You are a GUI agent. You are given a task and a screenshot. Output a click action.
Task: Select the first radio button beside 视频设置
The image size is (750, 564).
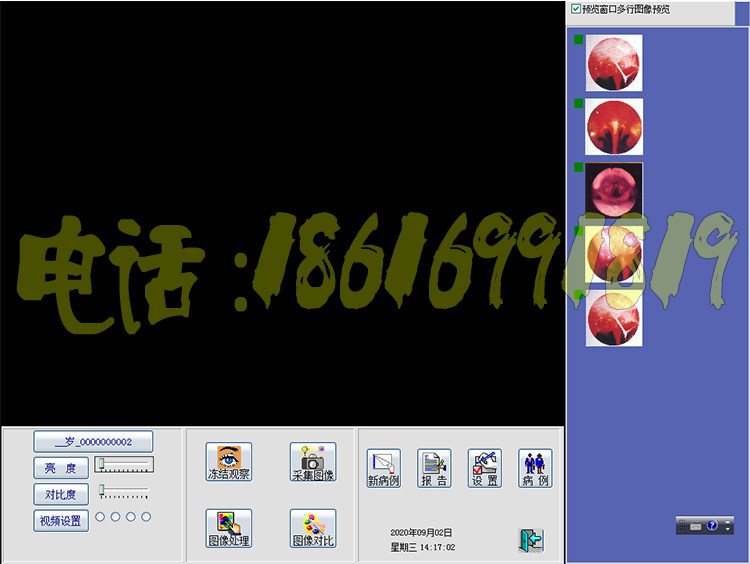[100, 517]
